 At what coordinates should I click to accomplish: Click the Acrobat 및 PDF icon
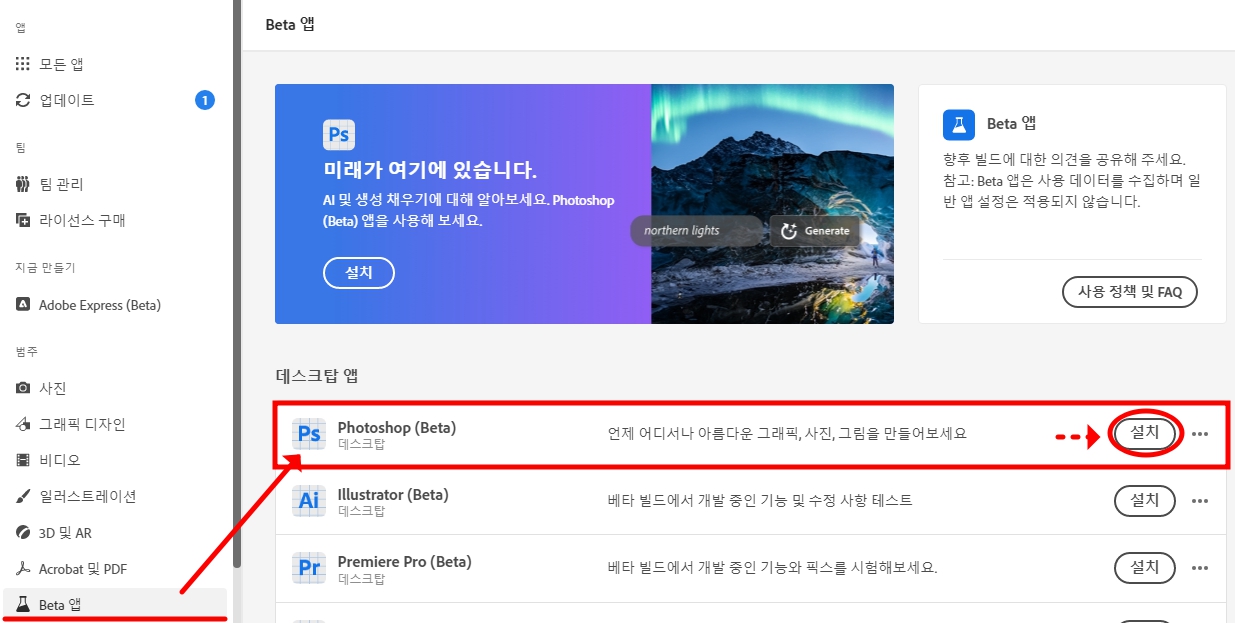23,569
